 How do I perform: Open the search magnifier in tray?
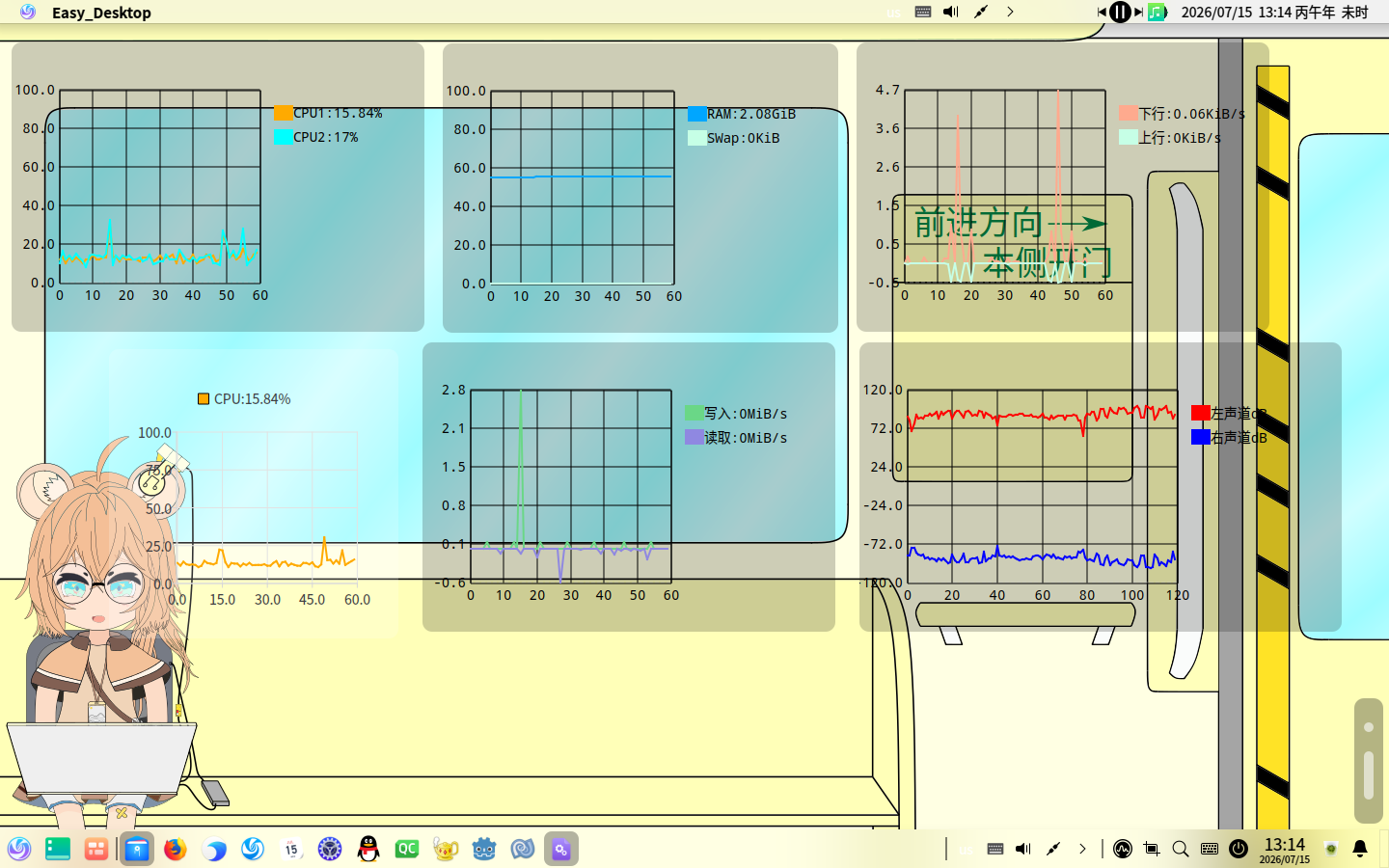pyautogui.click(x=1181, y=849)
